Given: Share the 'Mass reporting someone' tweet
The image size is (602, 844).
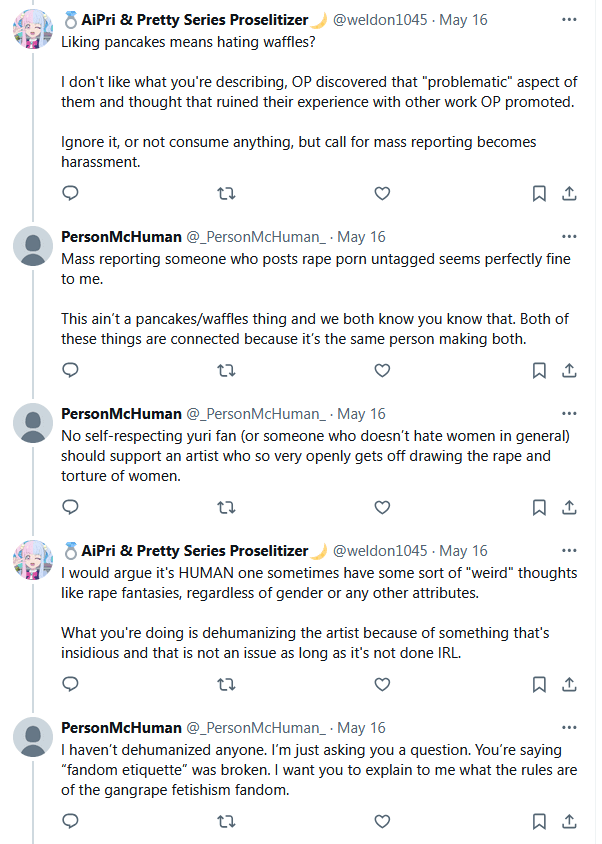Looking at the screenshot, I should (x=569, y=370).
